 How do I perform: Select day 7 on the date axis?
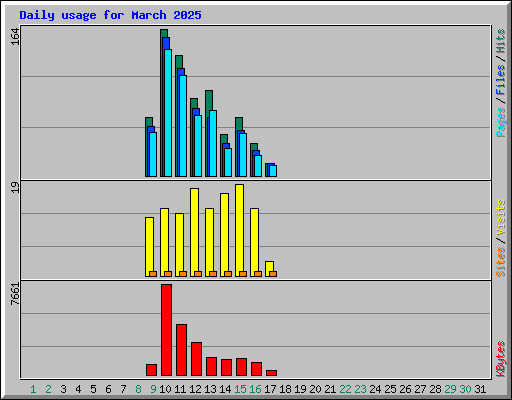[x=123, y=389]
